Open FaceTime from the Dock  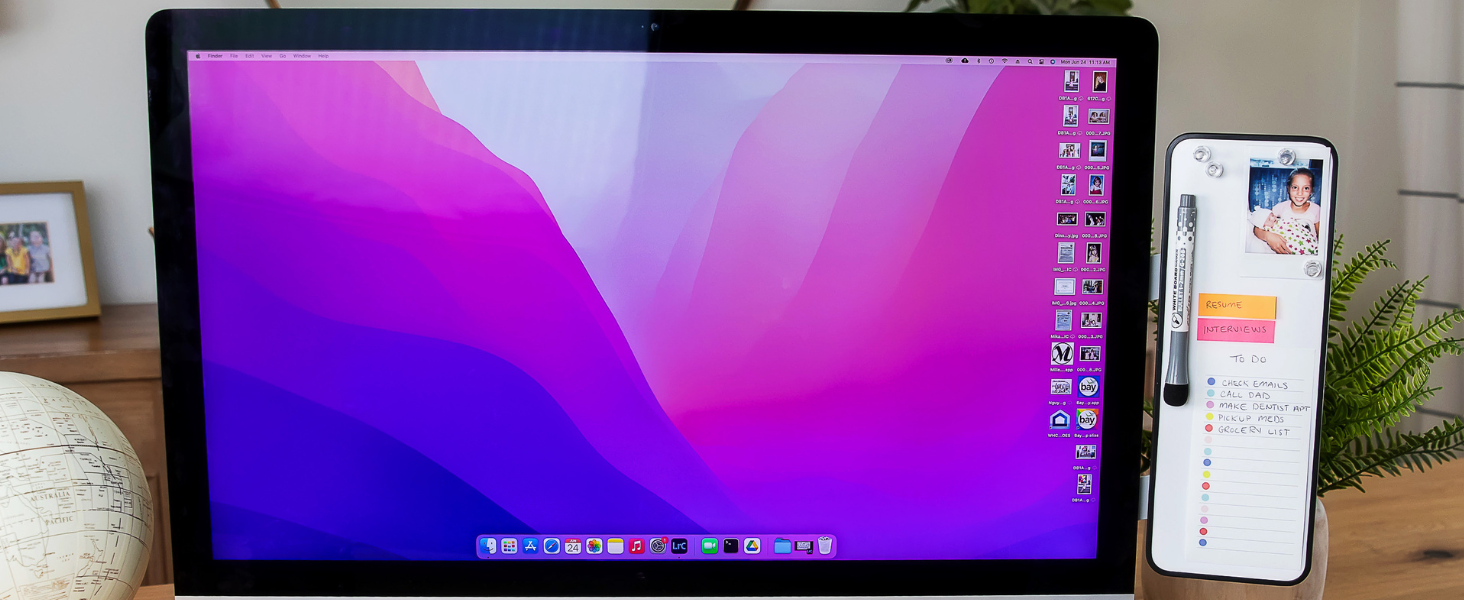click(x=710, y=546)
